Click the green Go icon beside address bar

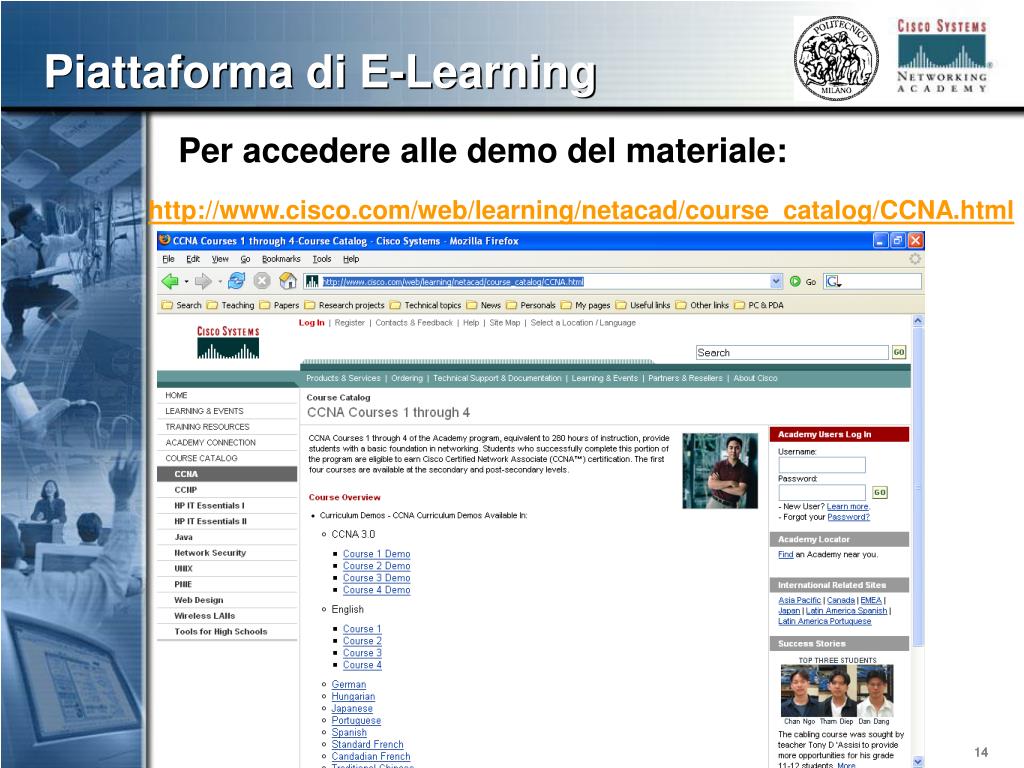pyautogui.click(x=795, y=281)
